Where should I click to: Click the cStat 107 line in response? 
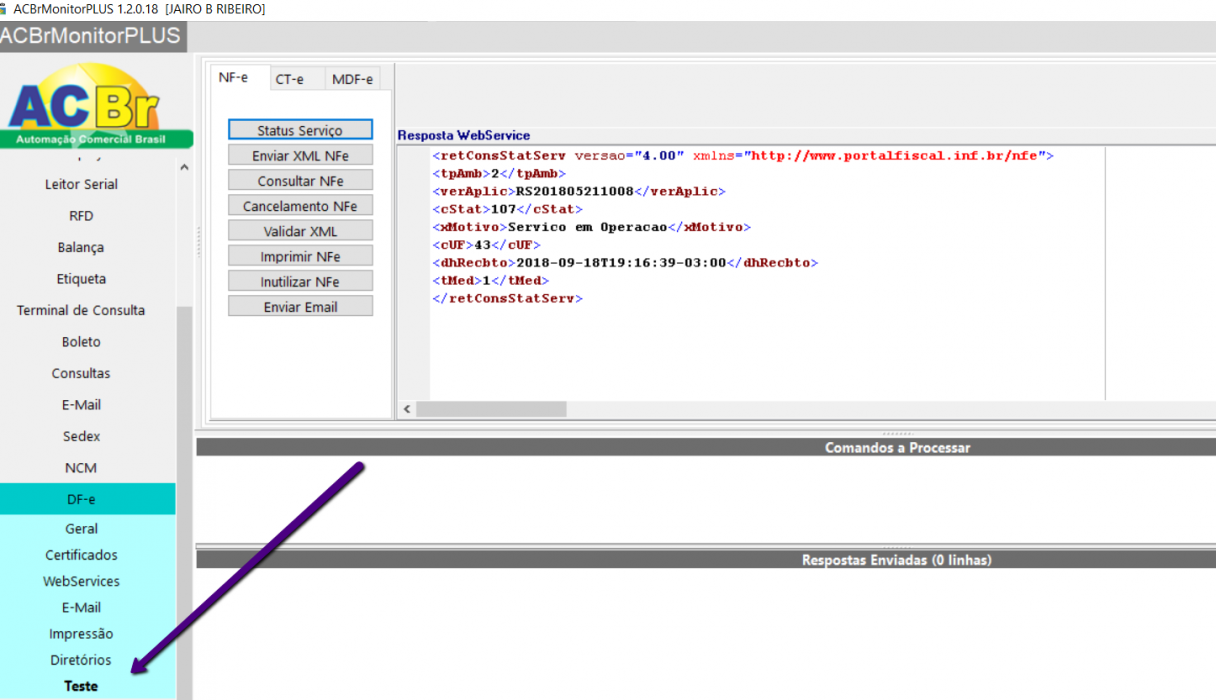508,209
